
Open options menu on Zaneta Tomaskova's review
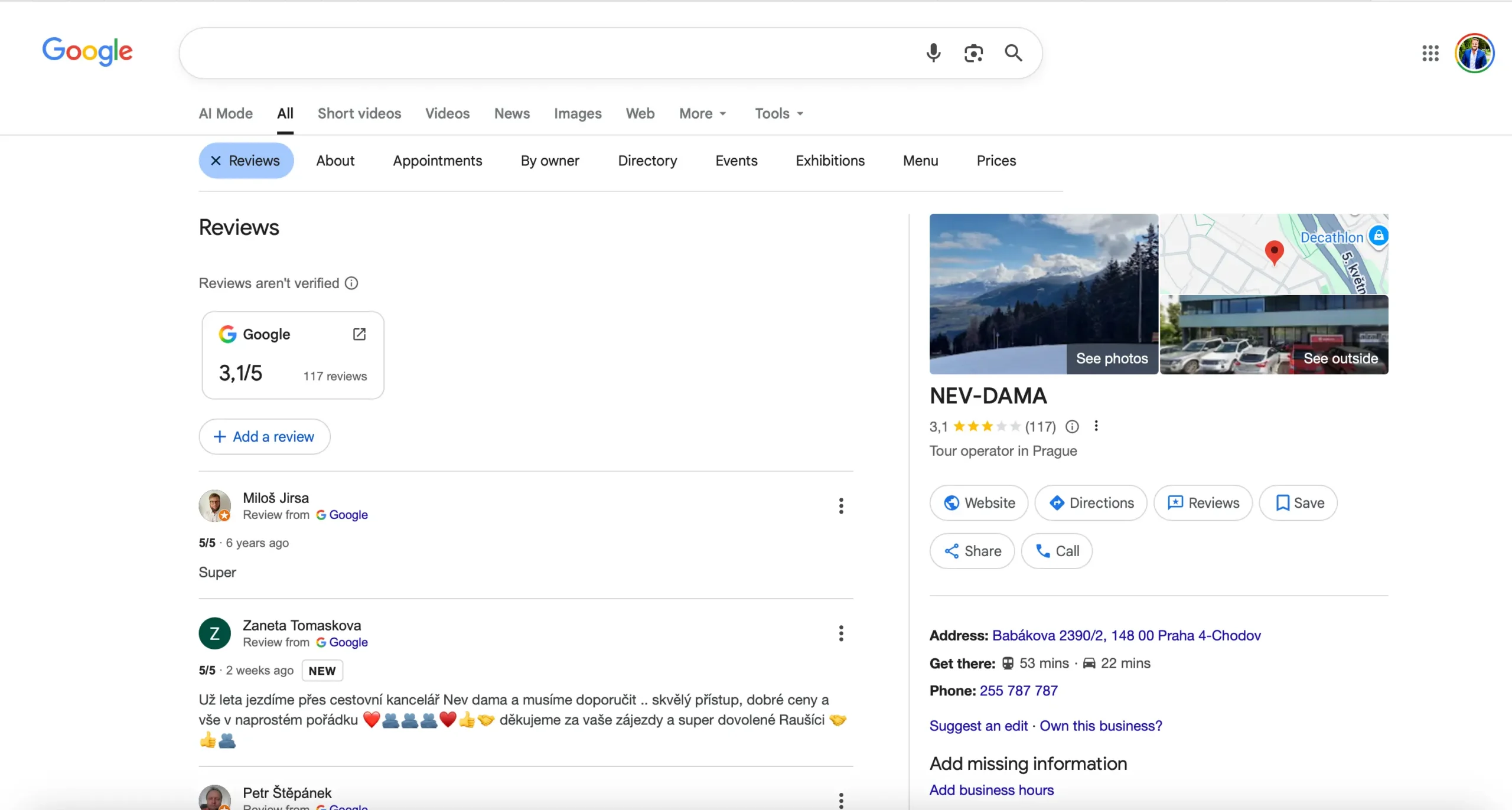tap(841, 633)
